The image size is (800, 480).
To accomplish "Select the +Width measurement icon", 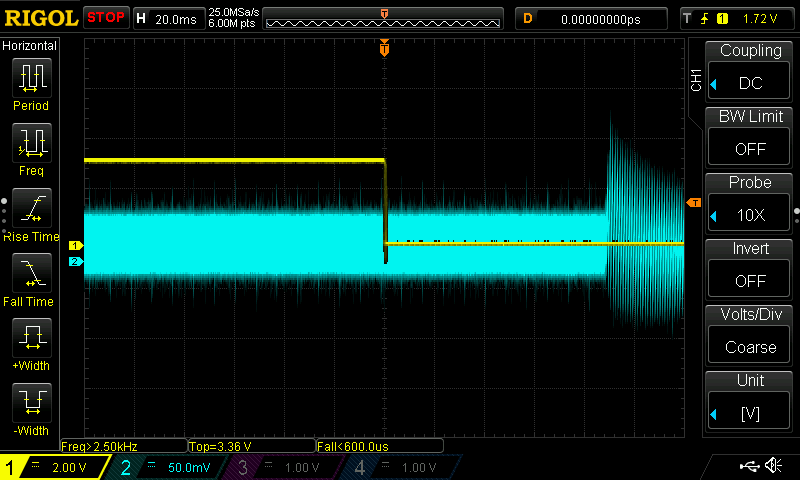I will tap(31, 339).
